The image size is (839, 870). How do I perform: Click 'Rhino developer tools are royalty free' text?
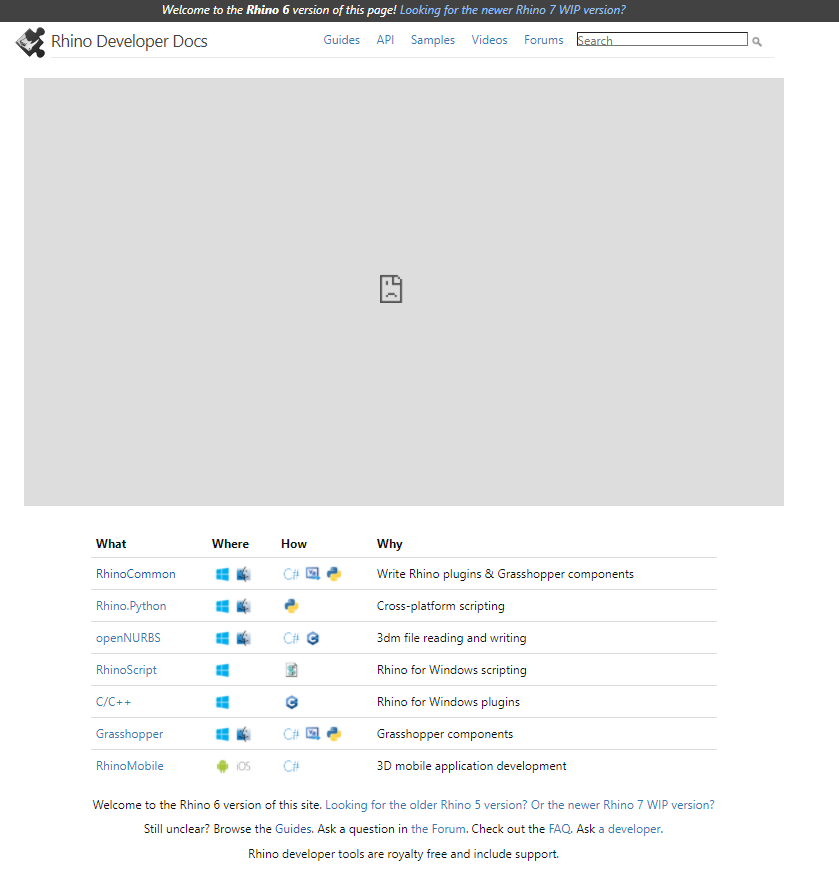[x=347, y=854]
